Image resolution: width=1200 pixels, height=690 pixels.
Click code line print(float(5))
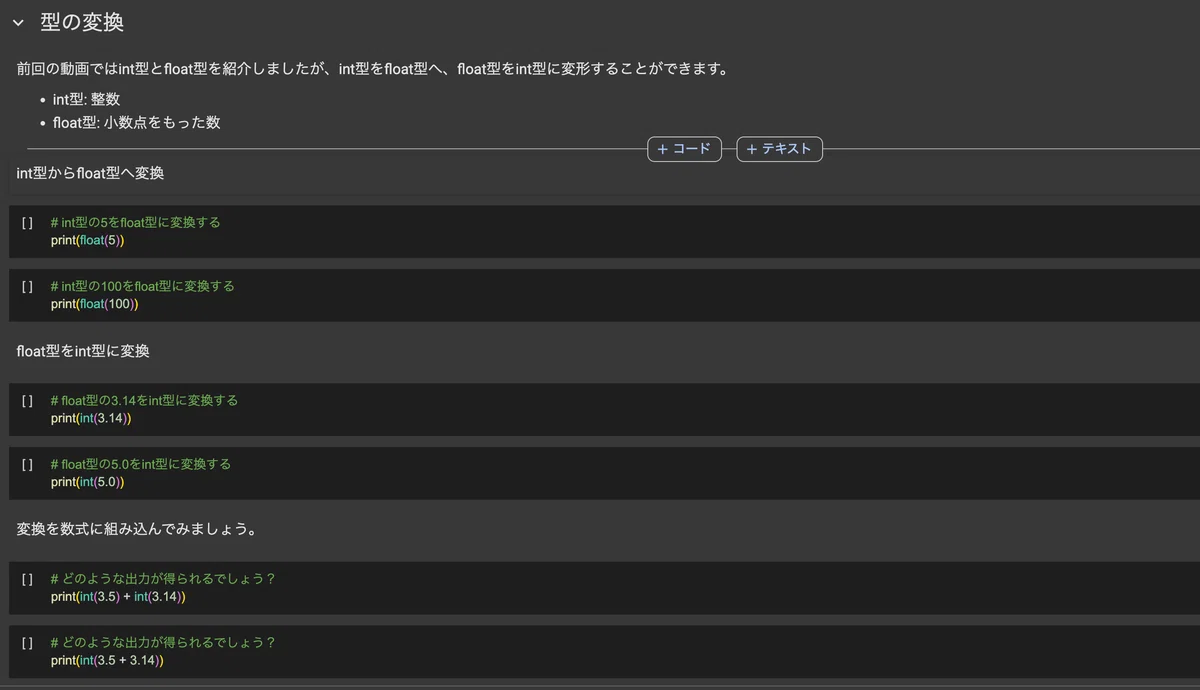point(88,240)
